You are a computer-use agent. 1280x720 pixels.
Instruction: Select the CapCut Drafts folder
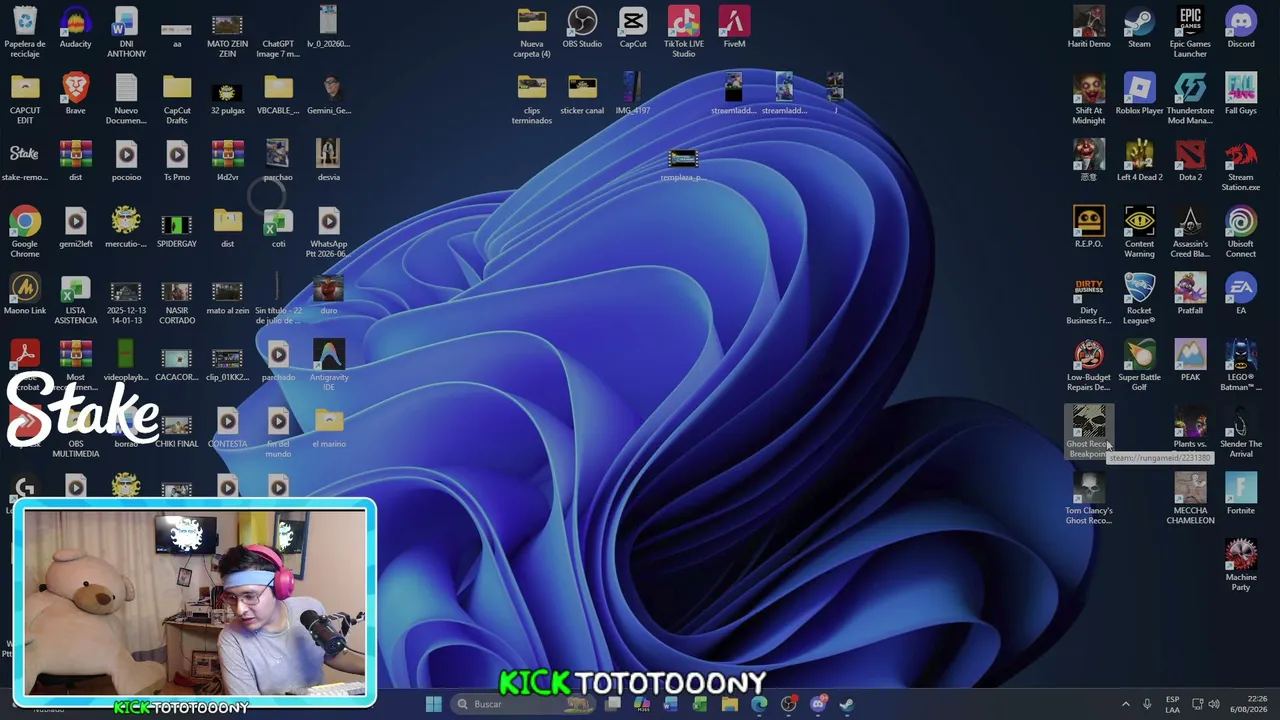[177, 98]
